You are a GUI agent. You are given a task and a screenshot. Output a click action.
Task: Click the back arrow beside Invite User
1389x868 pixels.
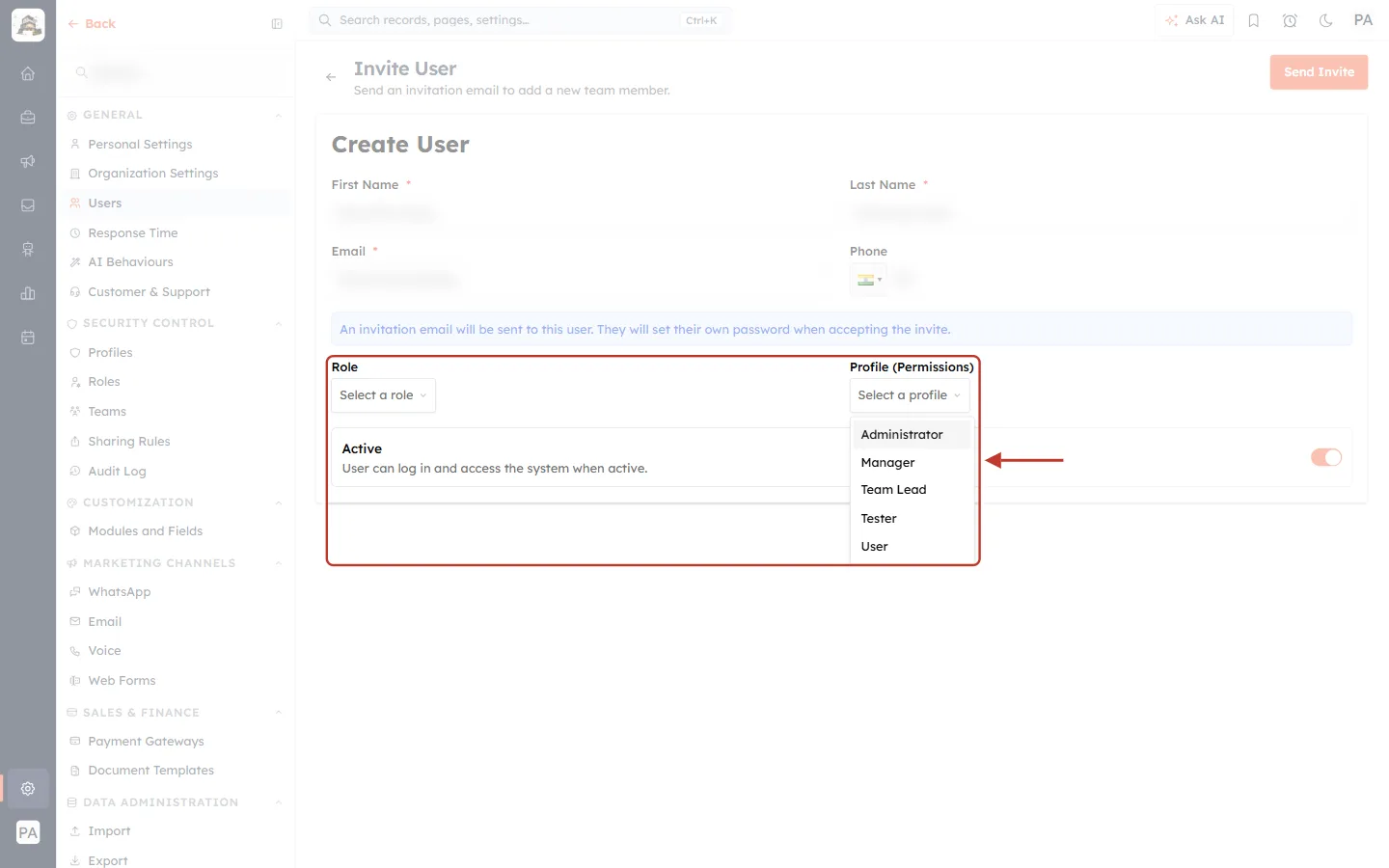coord(331,77)
